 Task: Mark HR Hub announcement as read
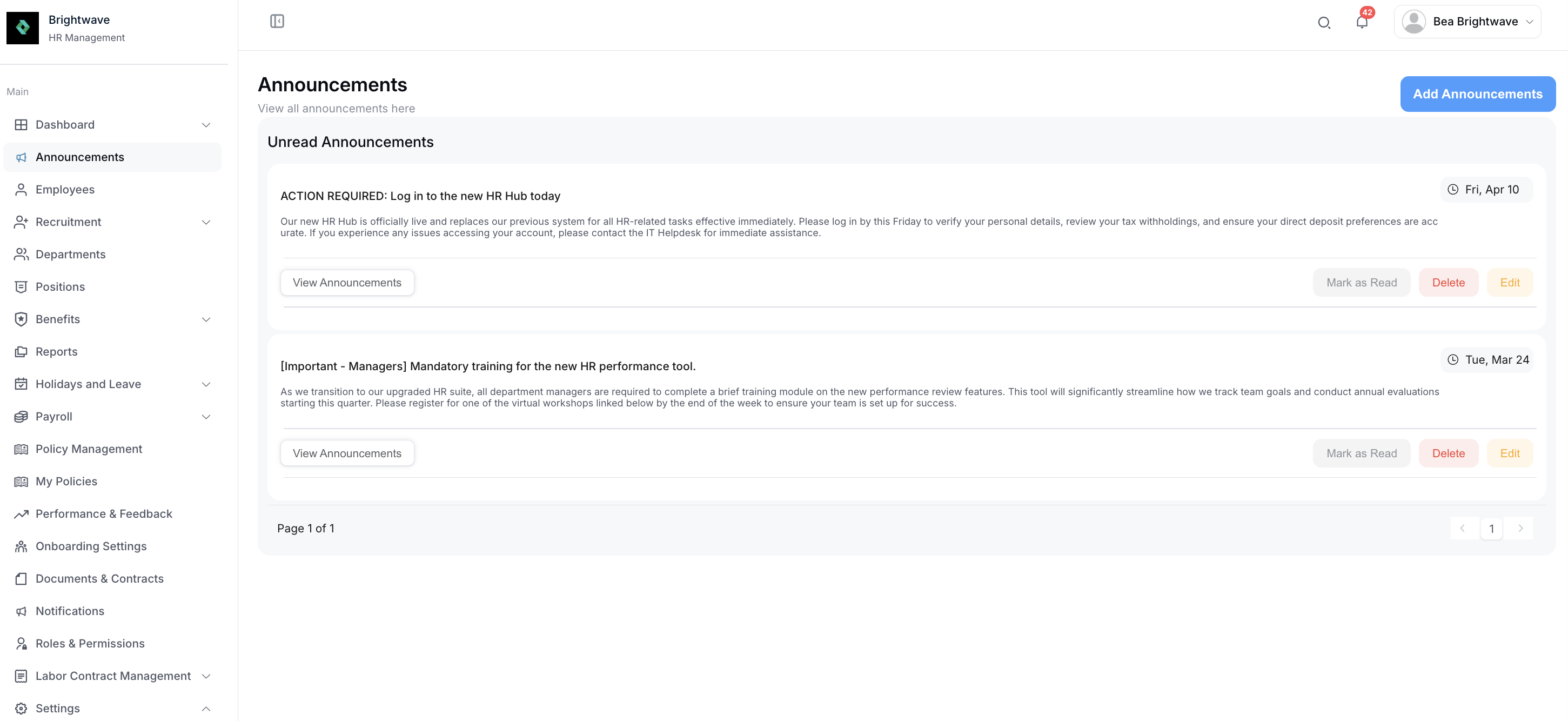click(1361, 283)
